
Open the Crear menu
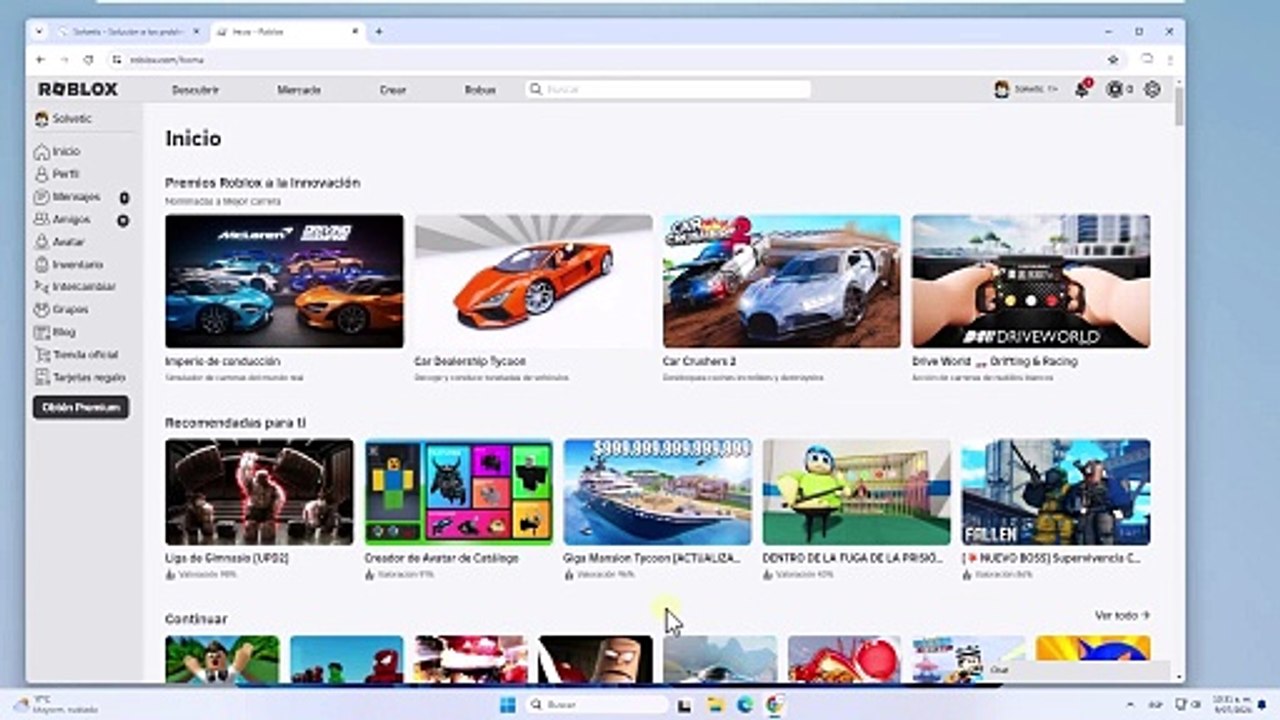pyautogui.click(x=393, y=90)
